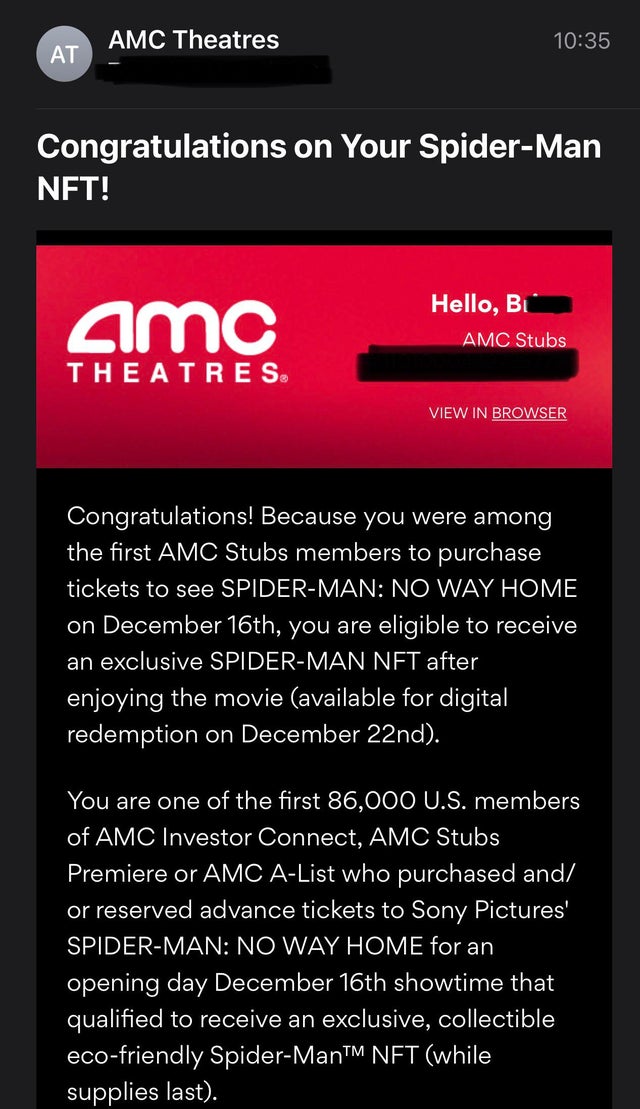Tap the redacted sender address below the name
Viewport: 640px width, 1109px height.
click(x=221, y=69)
